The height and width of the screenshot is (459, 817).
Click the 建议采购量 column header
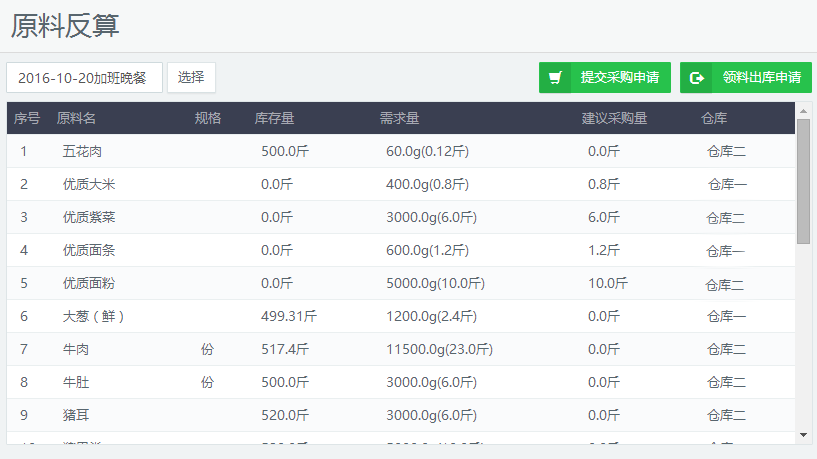click(x=614, y=118)
